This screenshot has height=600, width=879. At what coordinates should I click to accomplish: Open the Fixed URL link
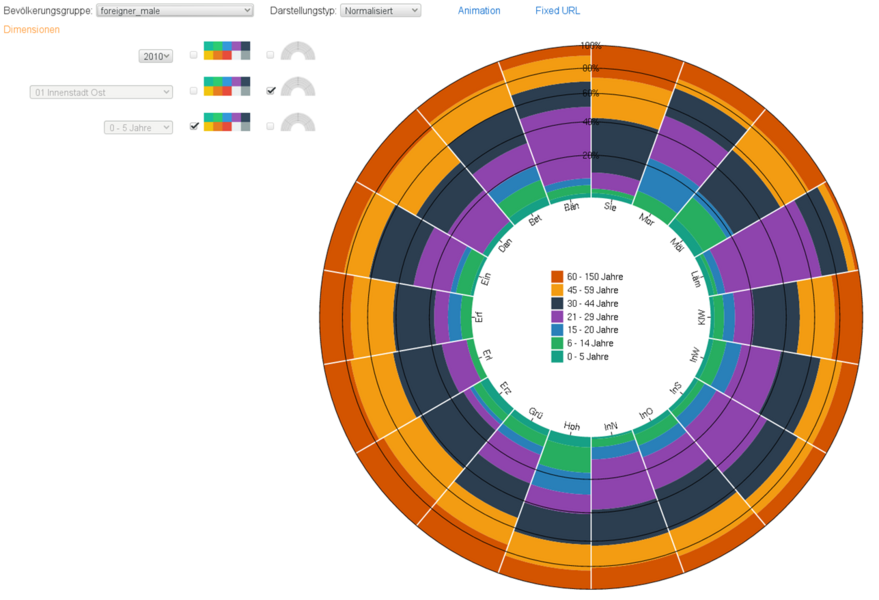tap(557, 11)
